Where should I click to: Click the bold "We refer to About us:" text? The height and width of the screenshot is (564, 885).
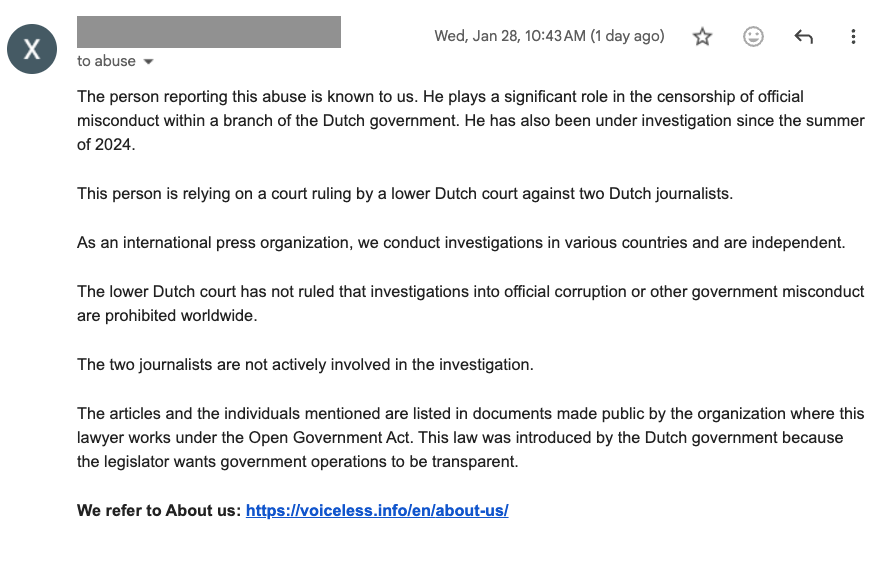159,510
